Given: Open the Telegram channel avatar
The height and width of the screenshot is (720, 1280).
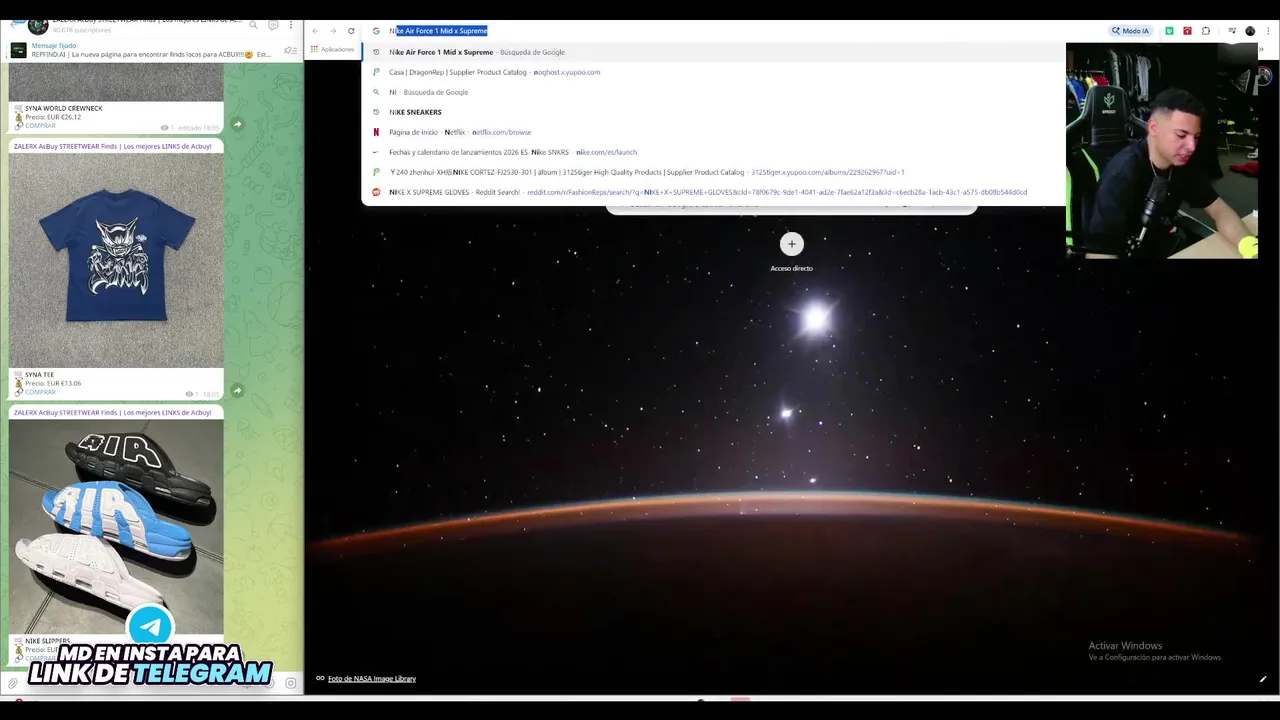Looking at the screenshot, I should 38,25.
